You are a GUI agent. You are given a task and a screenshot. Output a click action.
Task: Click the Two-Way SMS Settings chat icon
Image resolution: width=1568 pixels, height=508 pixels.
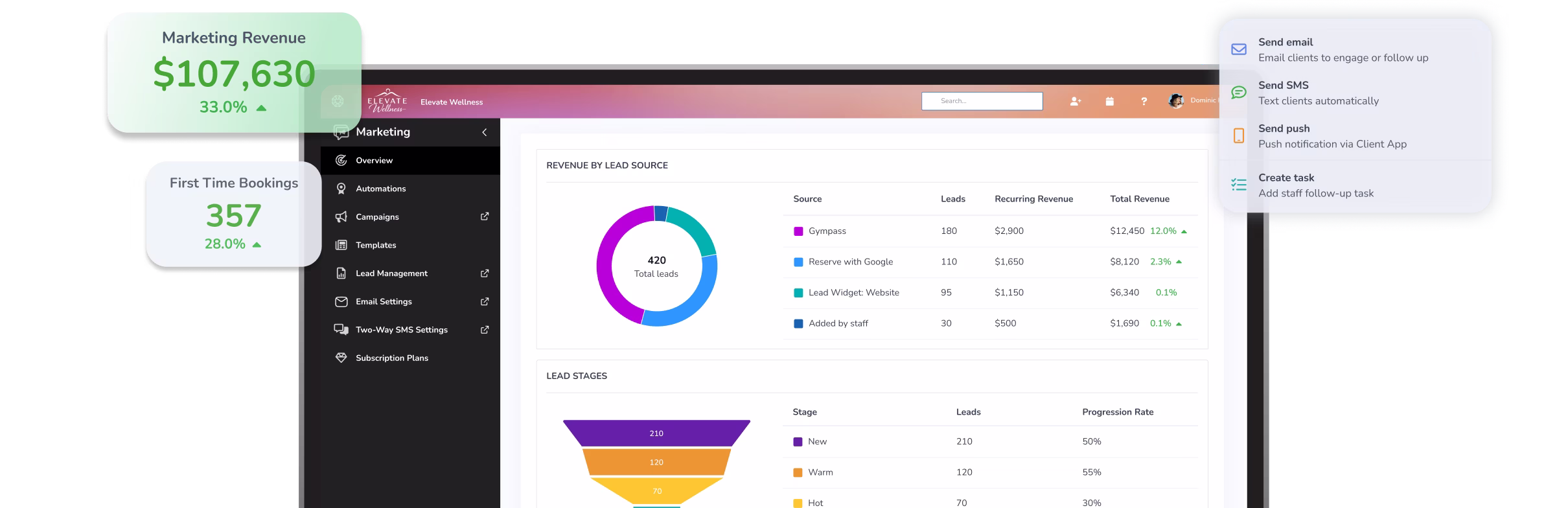(x=341, y=330)
